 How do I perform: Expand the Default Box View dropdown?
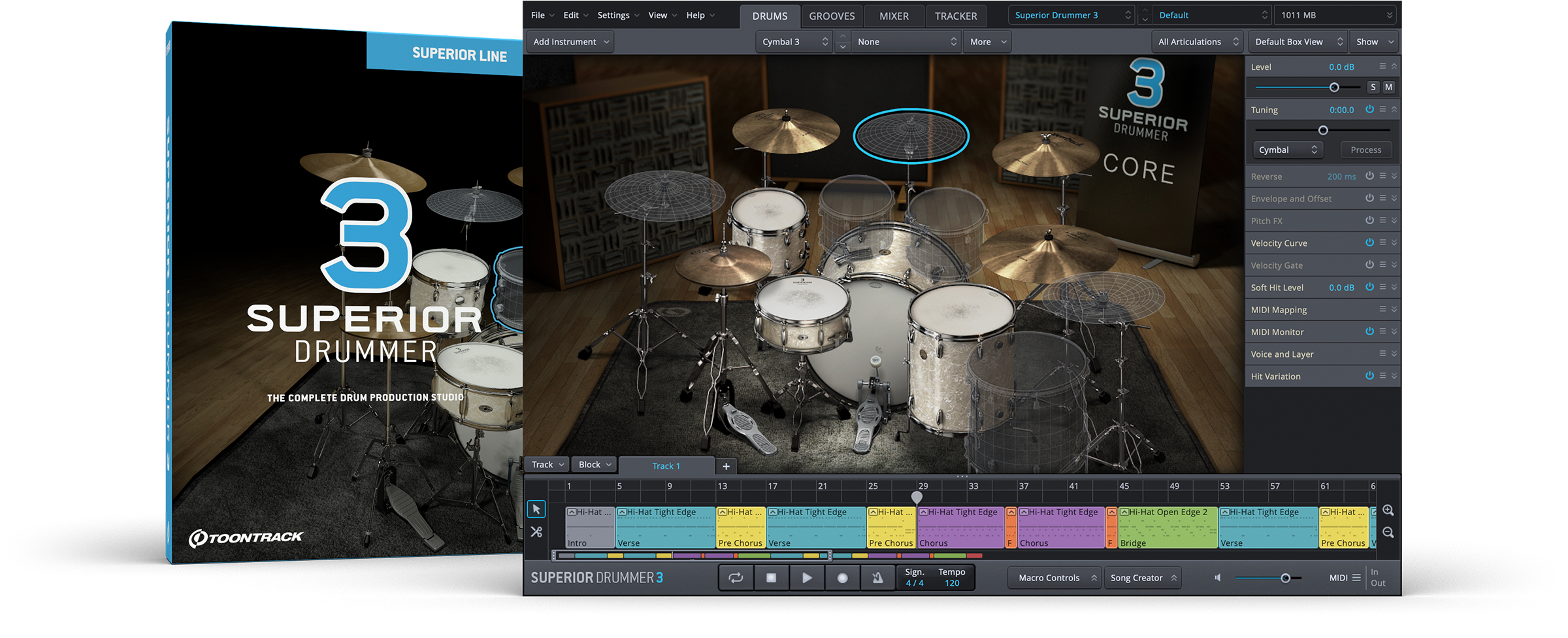(1298, 42)
